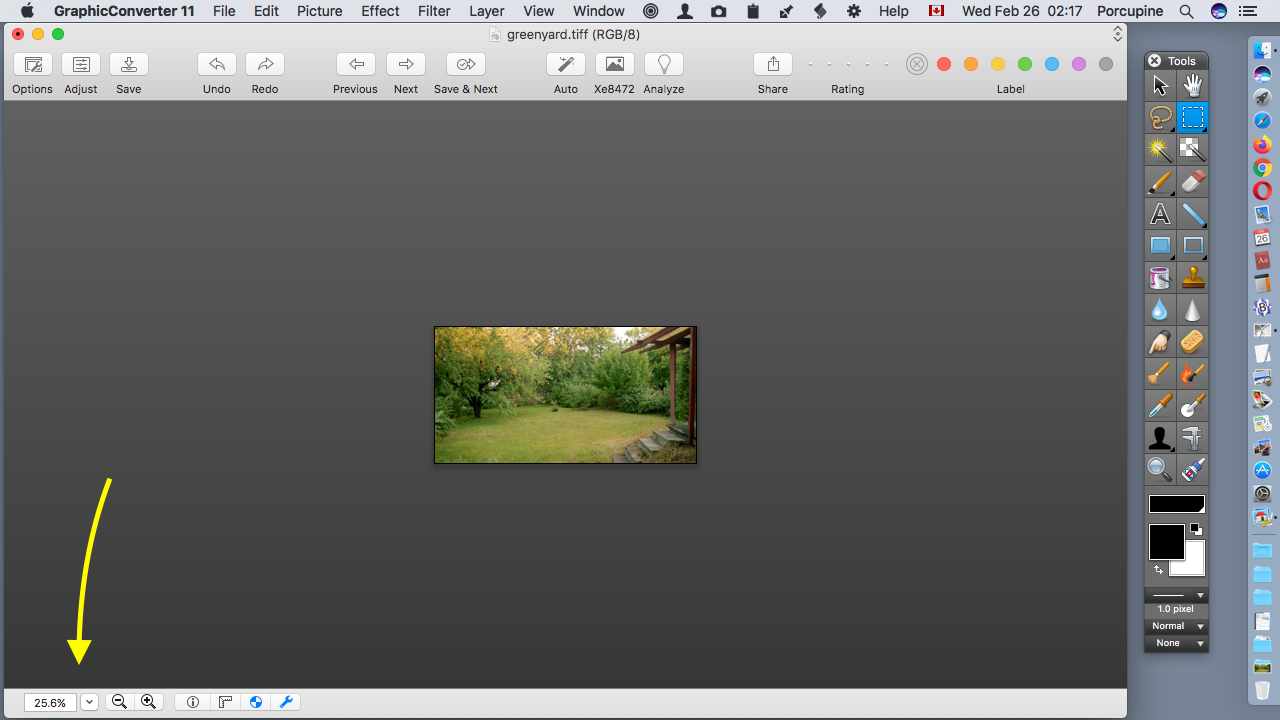Open the zoom percentage dropdown arrow
Screen dimensions: 1280x720
[90, 702]
